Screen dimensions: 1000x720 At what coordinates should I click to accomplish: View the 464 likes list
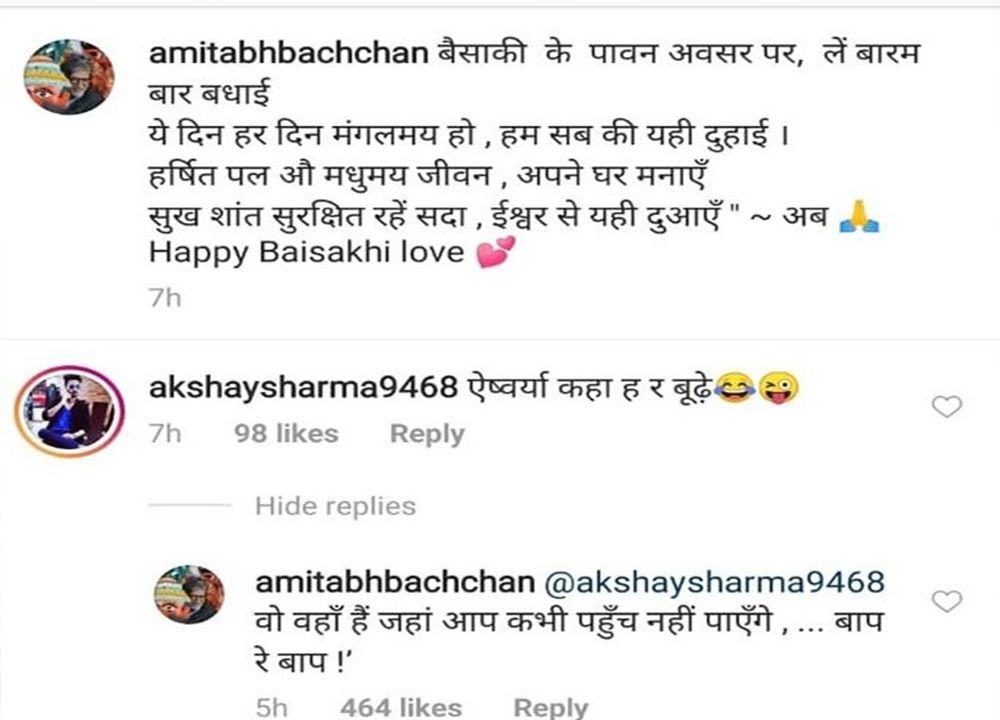401,707
